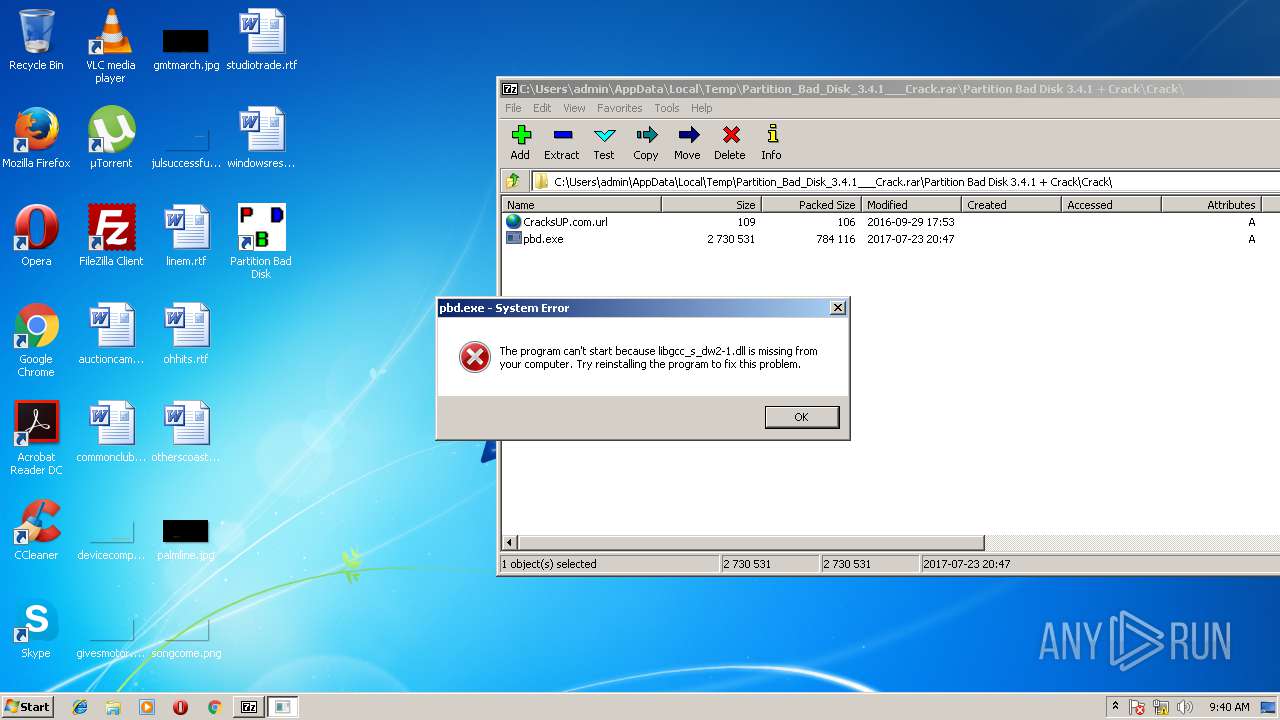The image size is (1280, 720).
Task: Select the pbd.exe file row
Action: coord(890,239)
